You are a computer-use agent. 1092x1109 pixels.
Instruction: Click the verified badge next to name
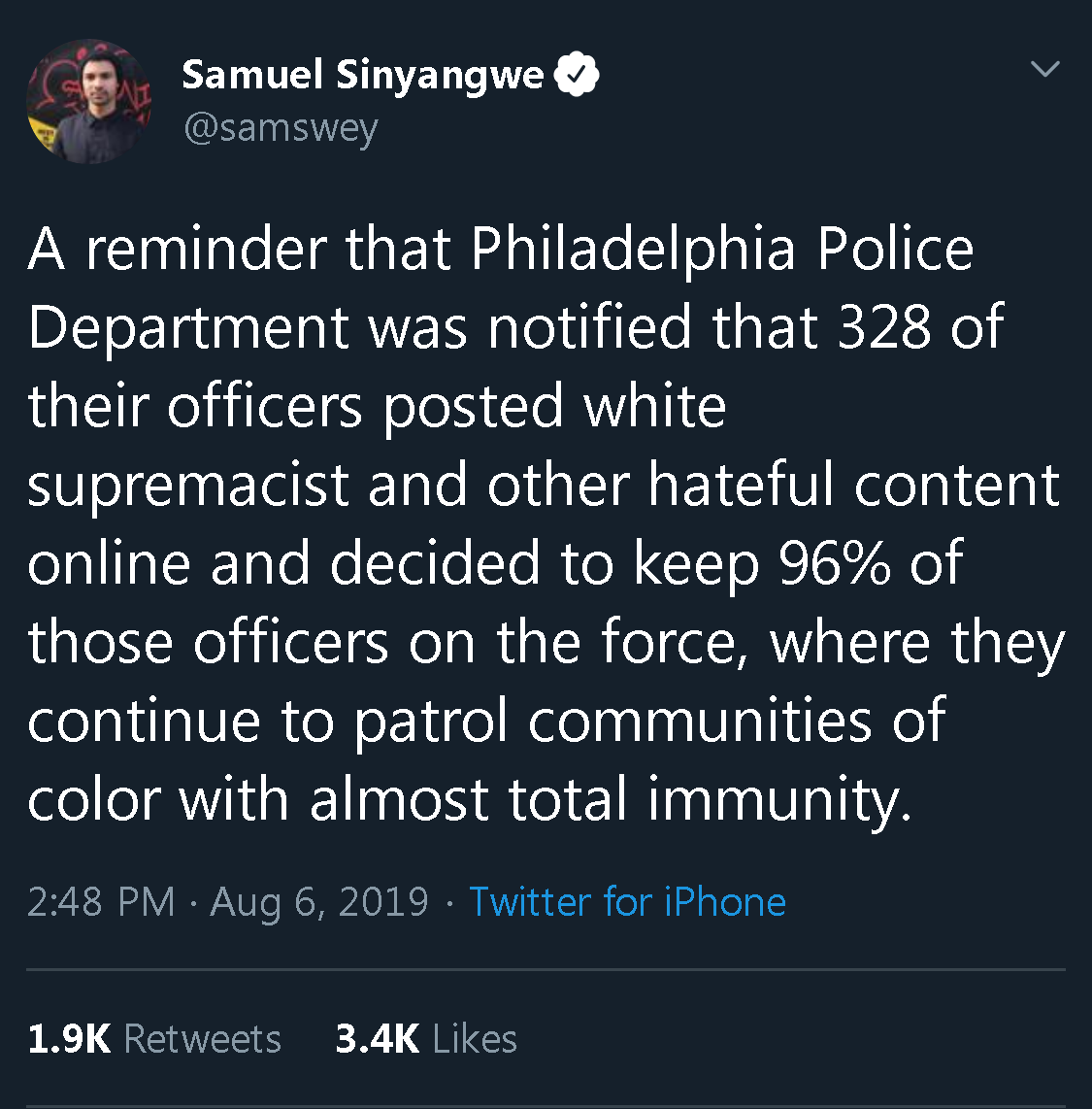point(577,76)
